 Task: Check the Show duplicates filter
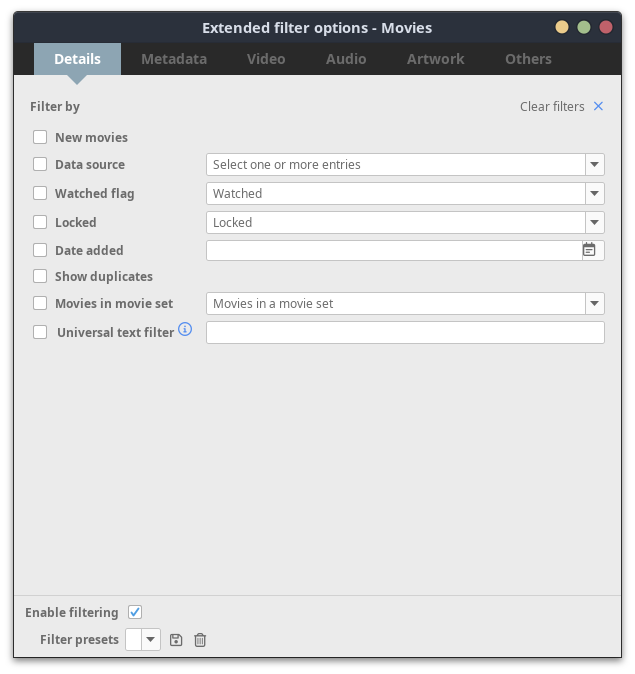coord(40,277)
